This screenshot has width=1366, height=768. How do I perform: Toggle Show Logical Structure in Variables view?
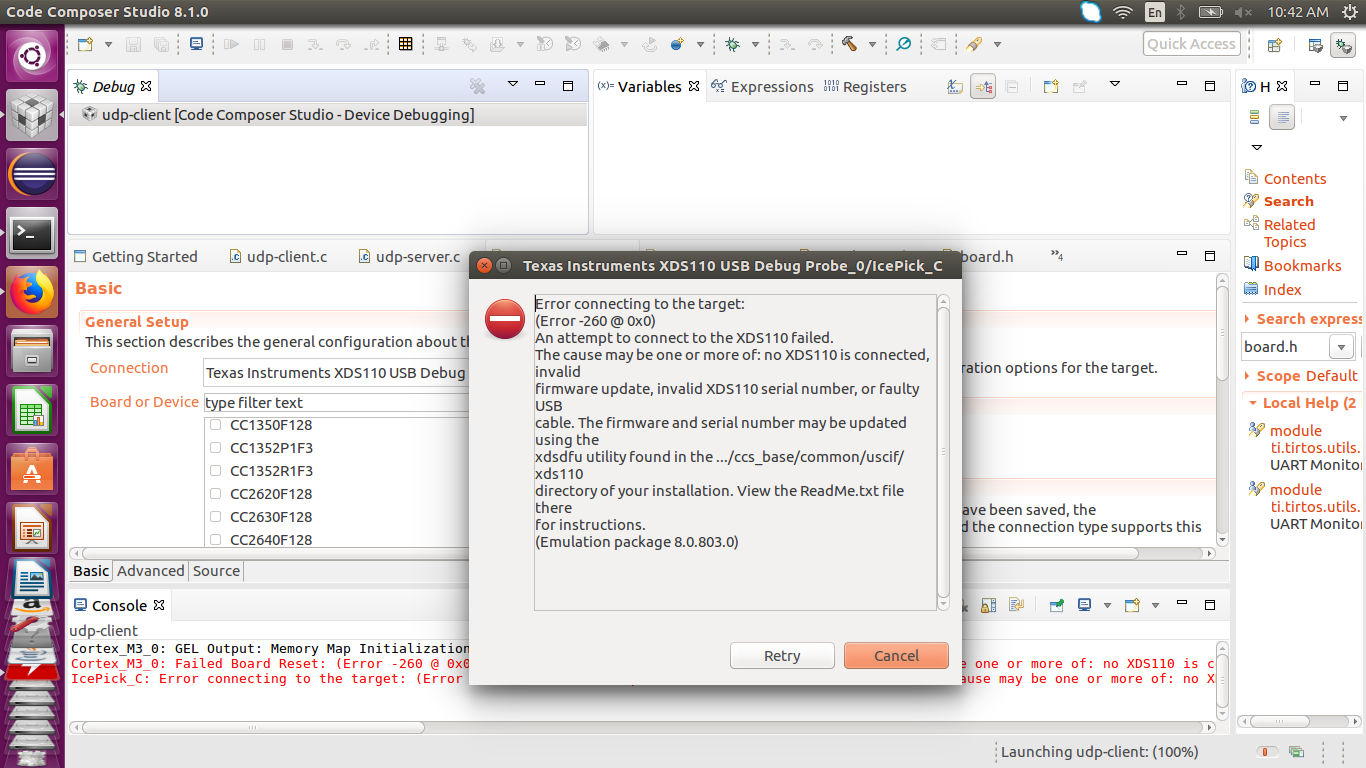[x=983, y=87]
